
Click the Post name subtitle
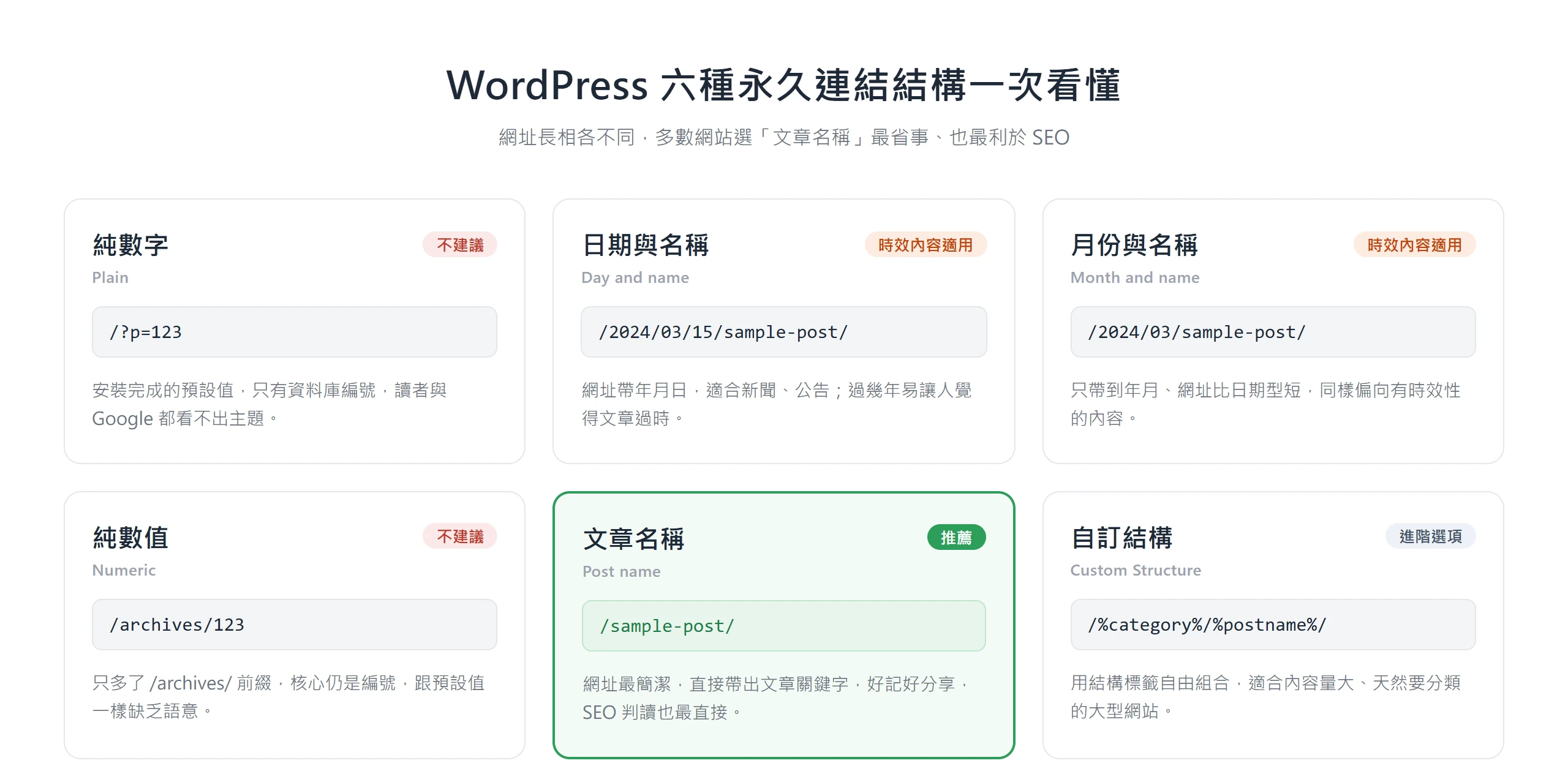[x=622, y=571]
